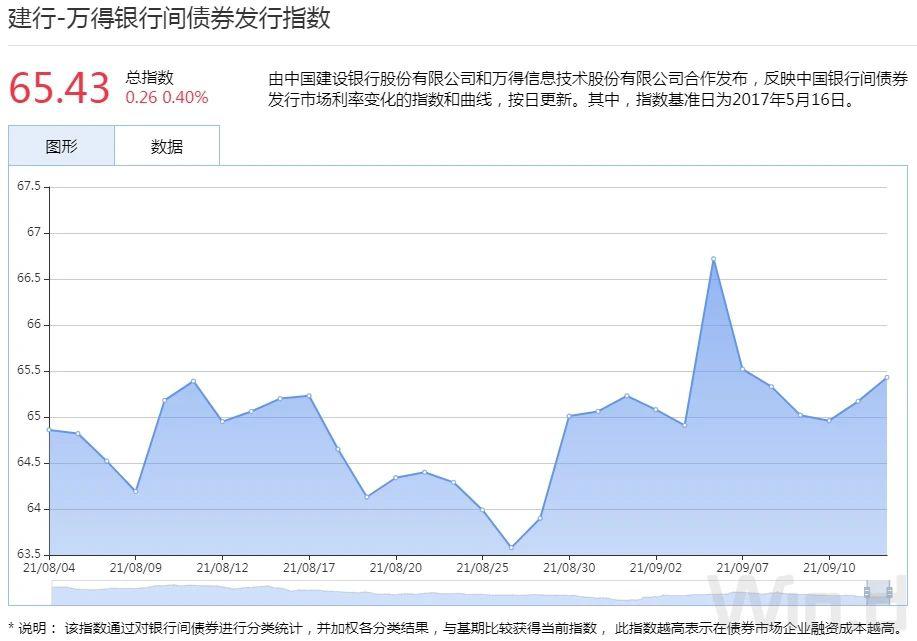Click the y-axis label 64.5
The height and width of the screenshot is (641, 917).
pos(29,462)
